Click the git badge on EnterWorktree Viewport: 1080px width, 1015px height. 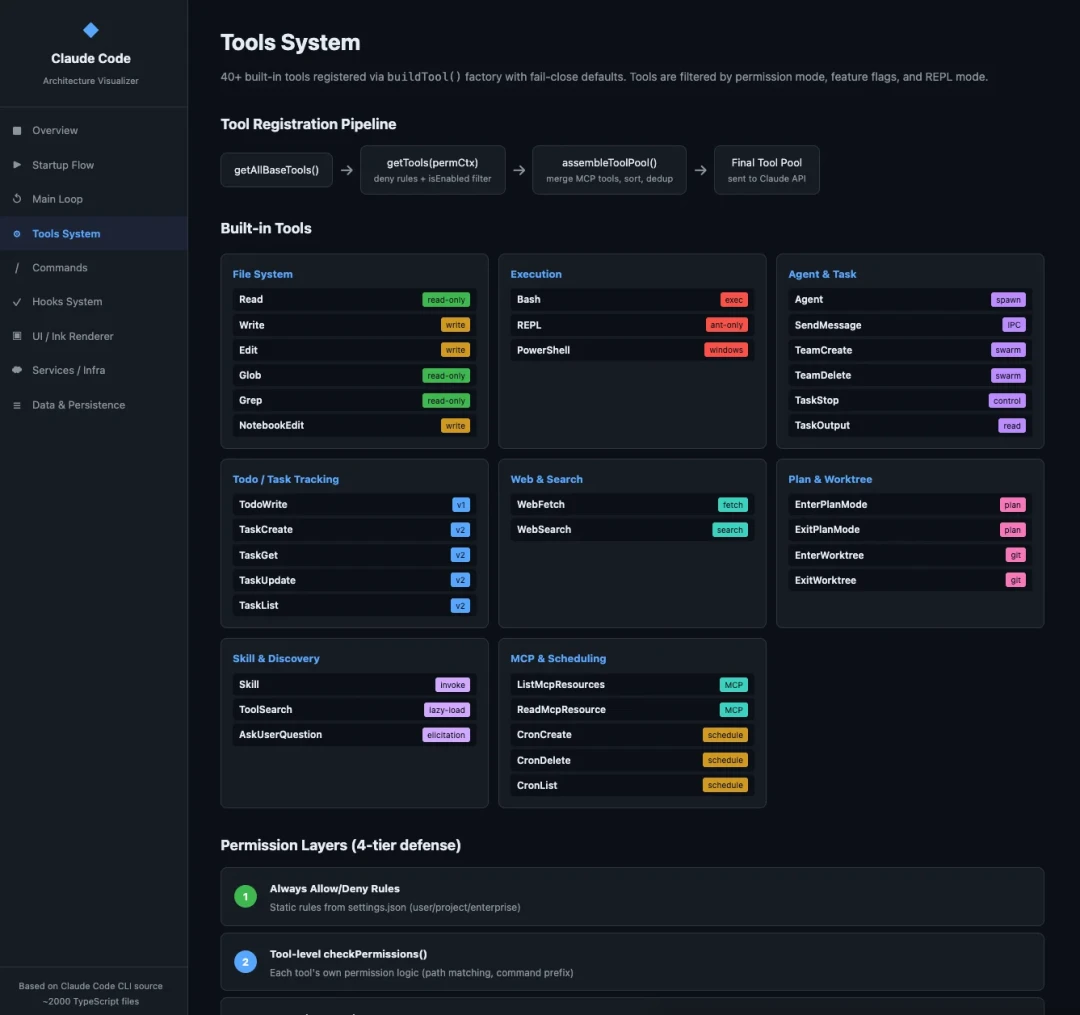pyautogui.click(x=1015, y=555)
